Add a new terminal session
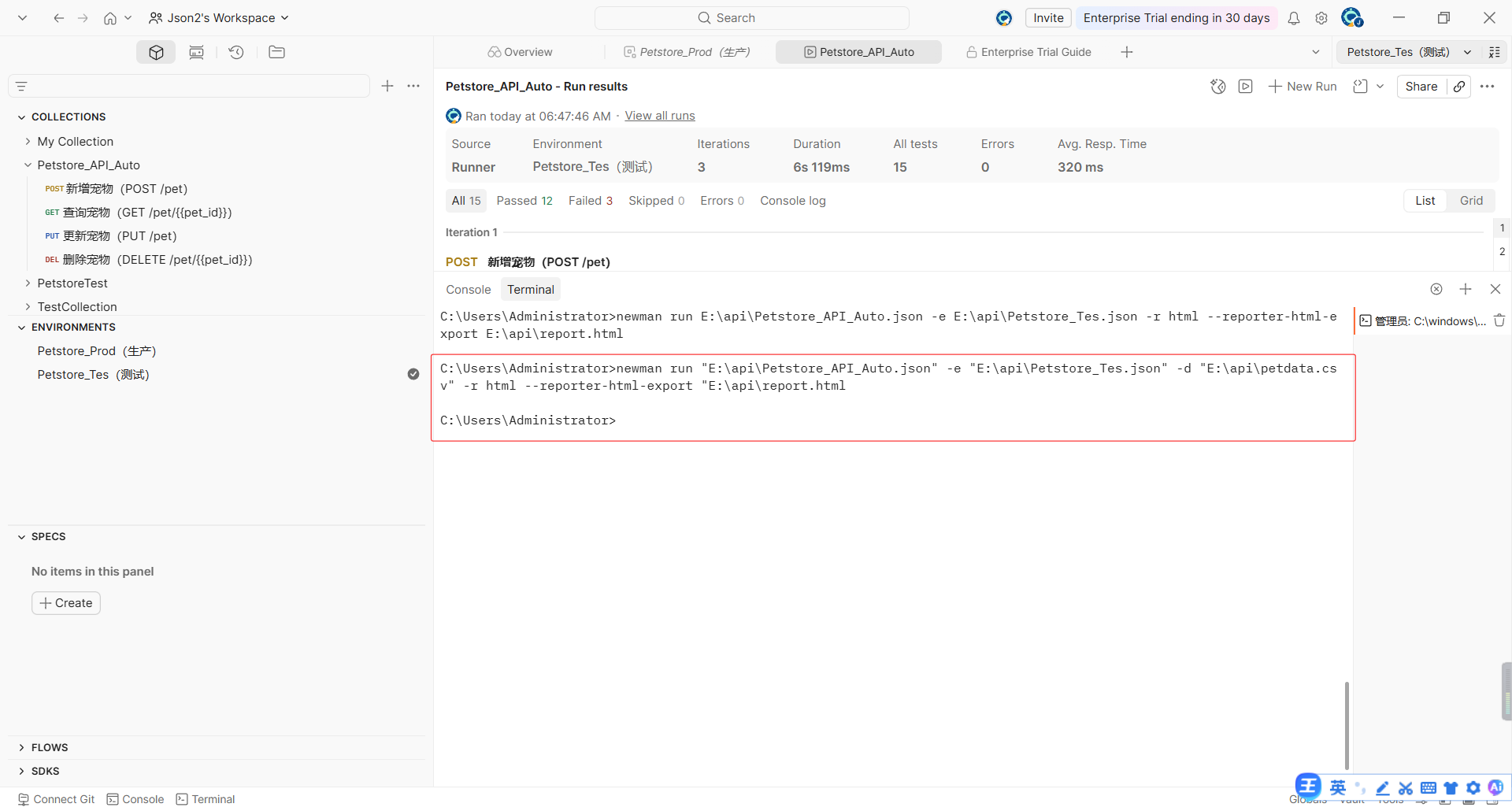 click(x=1466, y=289)
